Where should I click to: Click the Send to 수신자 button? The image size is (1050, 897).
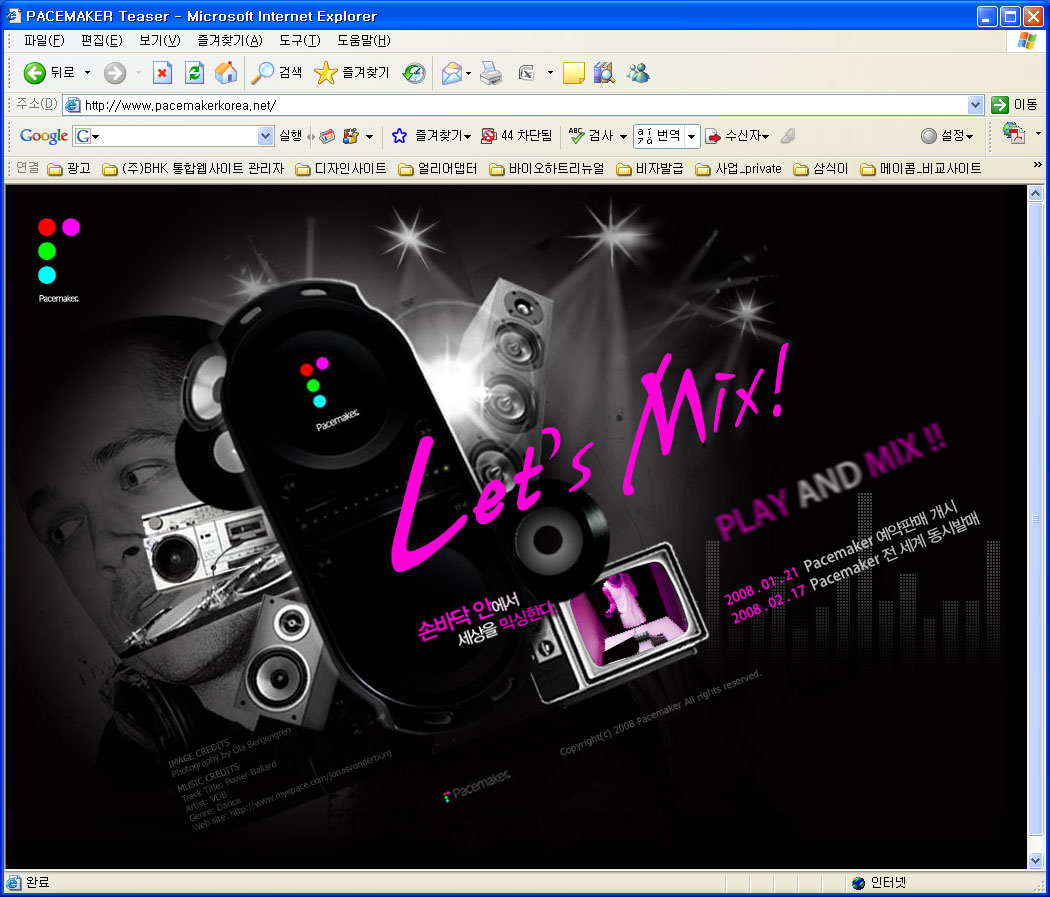pyautogui.click(x=737, y=136)
